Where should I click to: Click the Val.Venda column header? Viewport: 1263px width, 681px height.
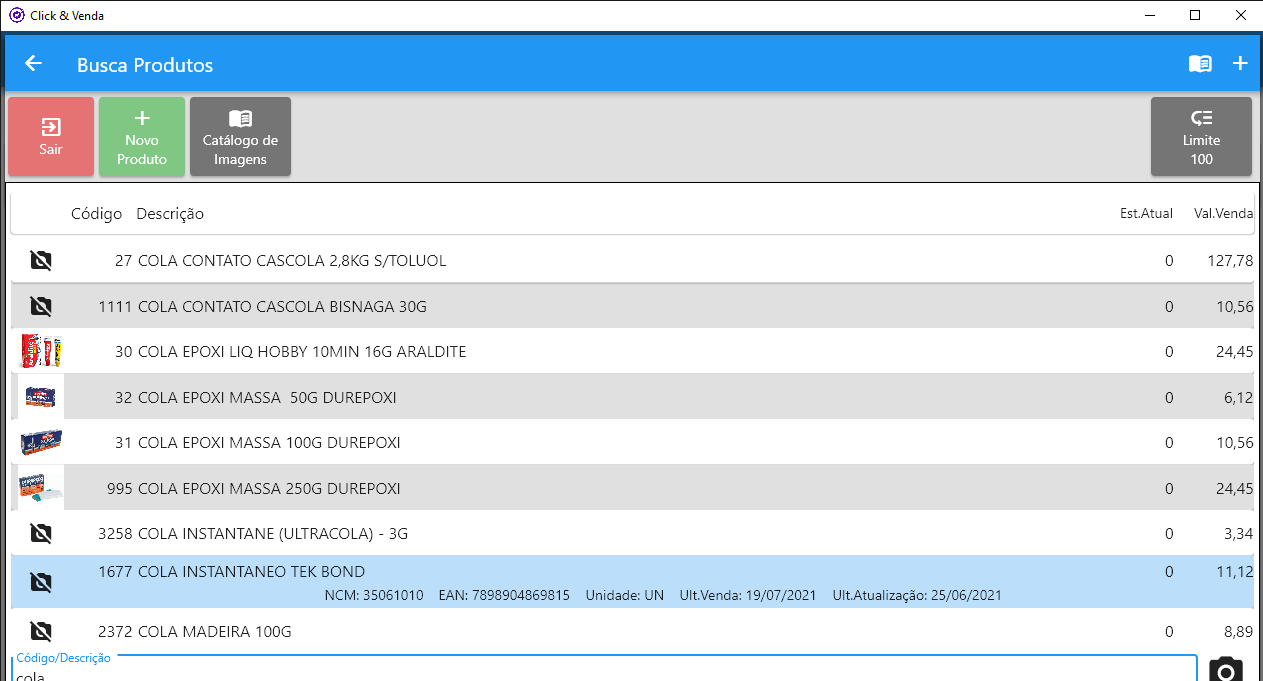1224,214
